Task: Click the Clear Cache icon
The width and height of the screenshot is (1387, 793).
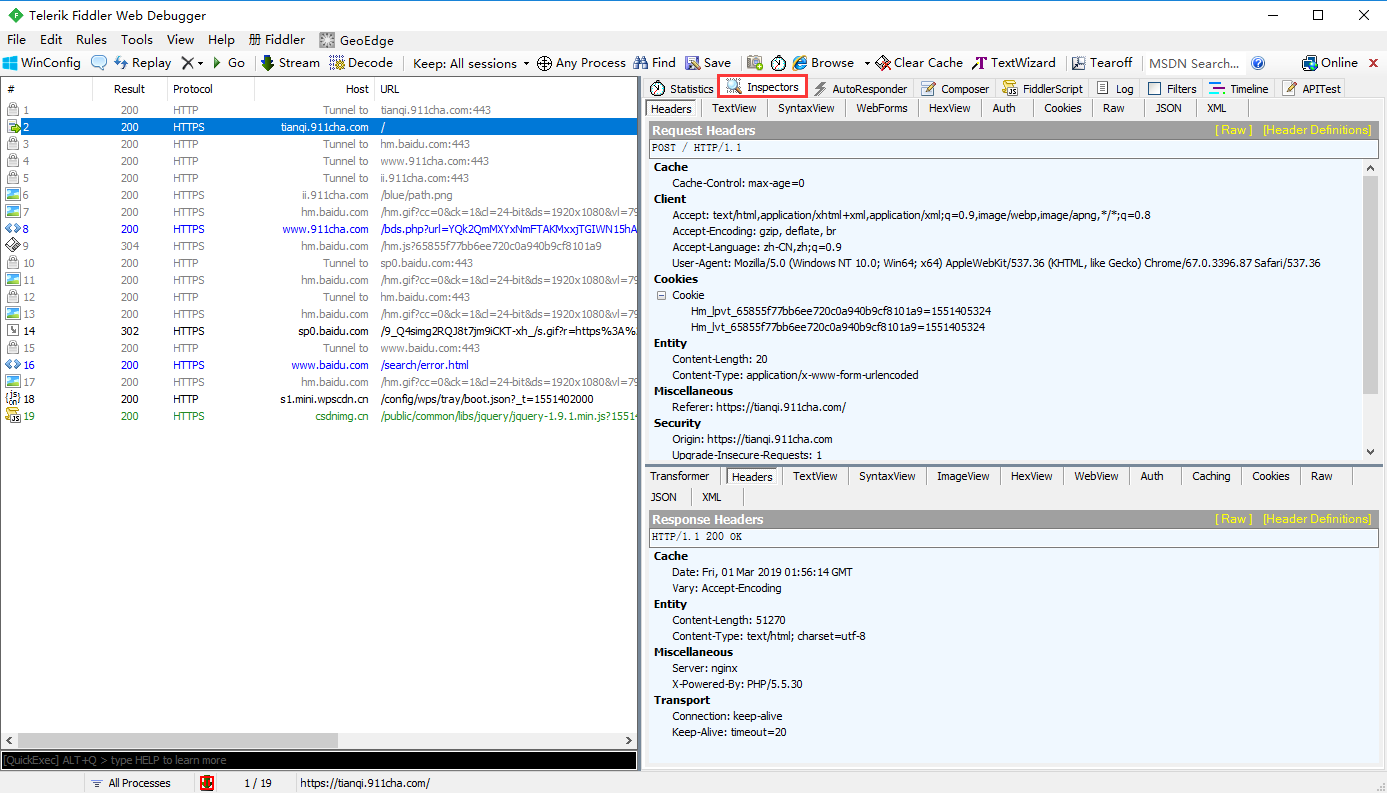Action: click(x=917, y=62)
